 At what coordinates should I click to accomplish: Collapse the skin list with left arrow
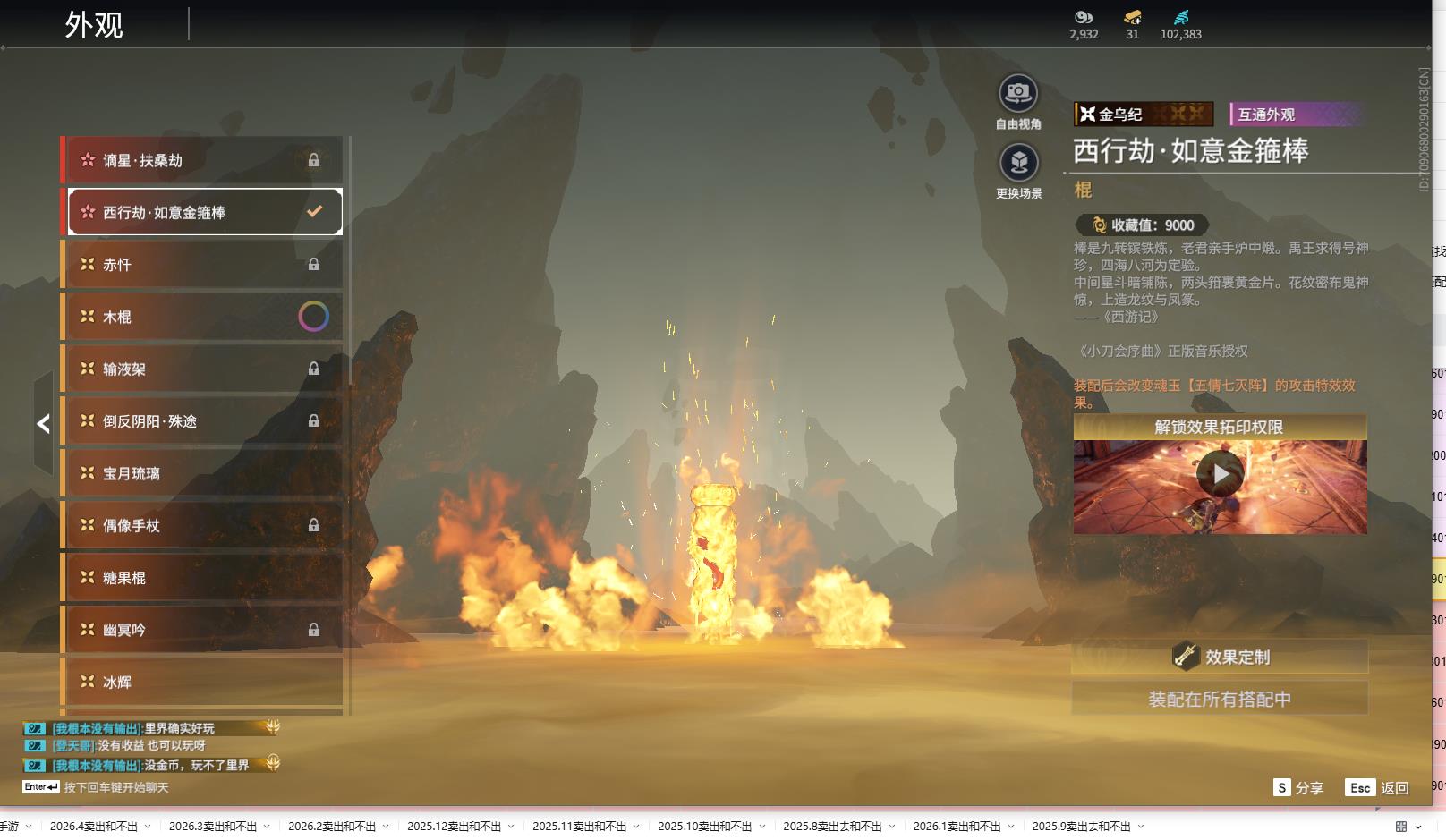pos(43,424)
